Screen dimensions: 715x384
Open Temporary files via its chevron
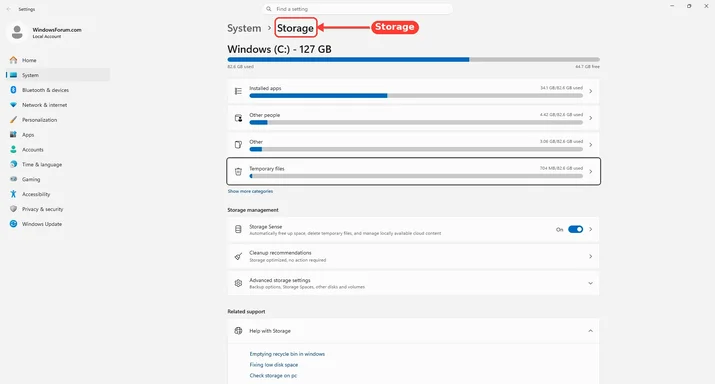591,171
